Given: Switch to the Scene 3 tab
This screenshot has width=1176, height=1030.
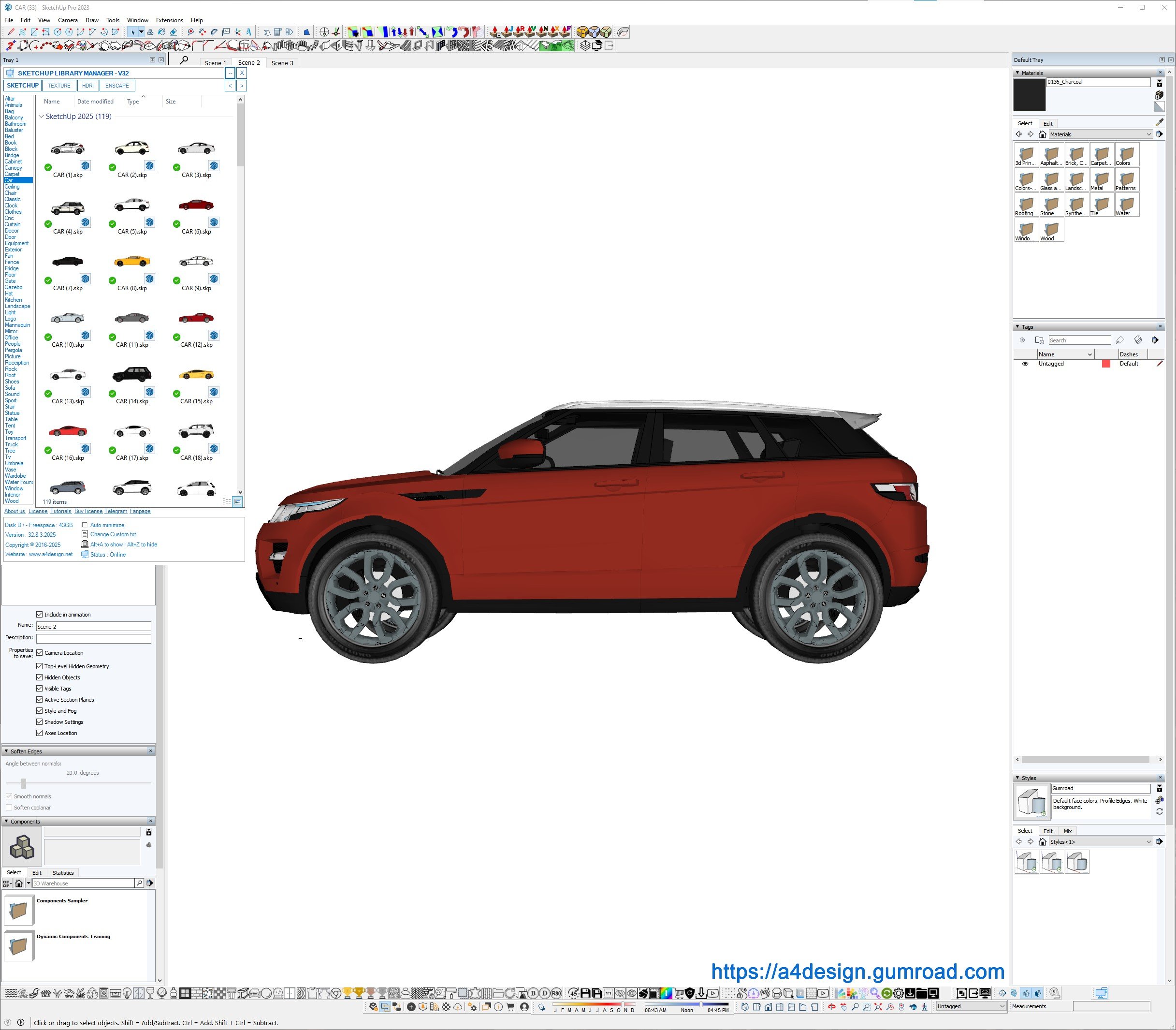Looking at the screenshot, I should (x=282, y=63).
